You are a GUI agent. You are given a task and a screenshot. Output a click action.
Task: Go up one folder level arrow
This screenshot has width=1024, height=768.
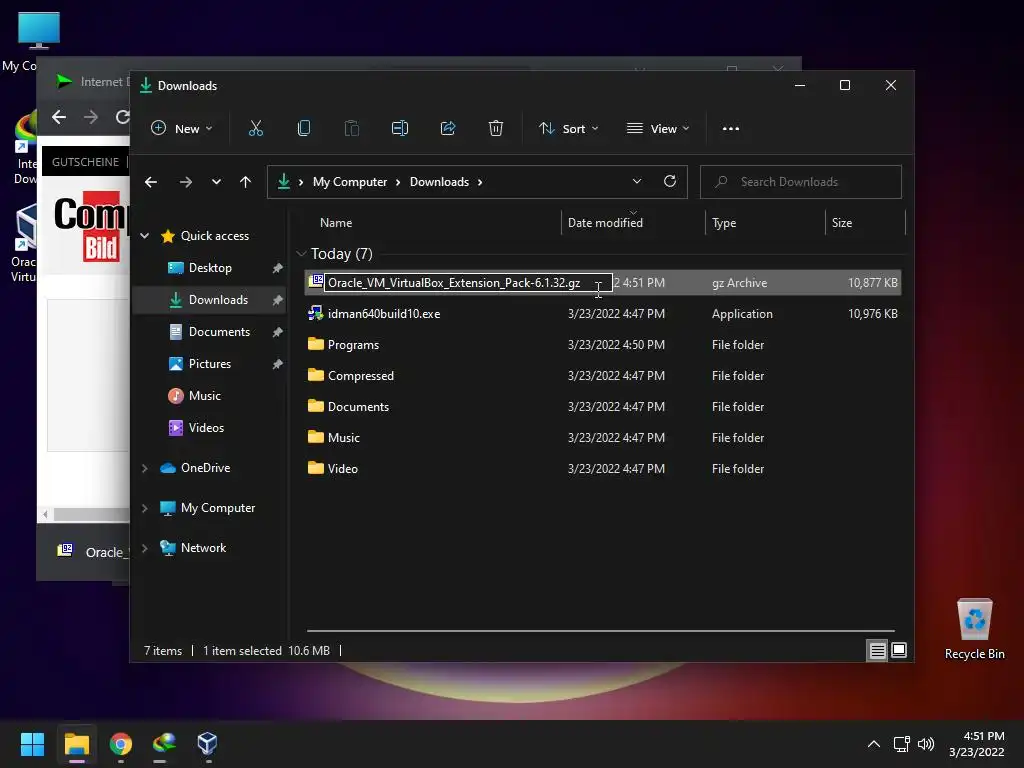246,182
